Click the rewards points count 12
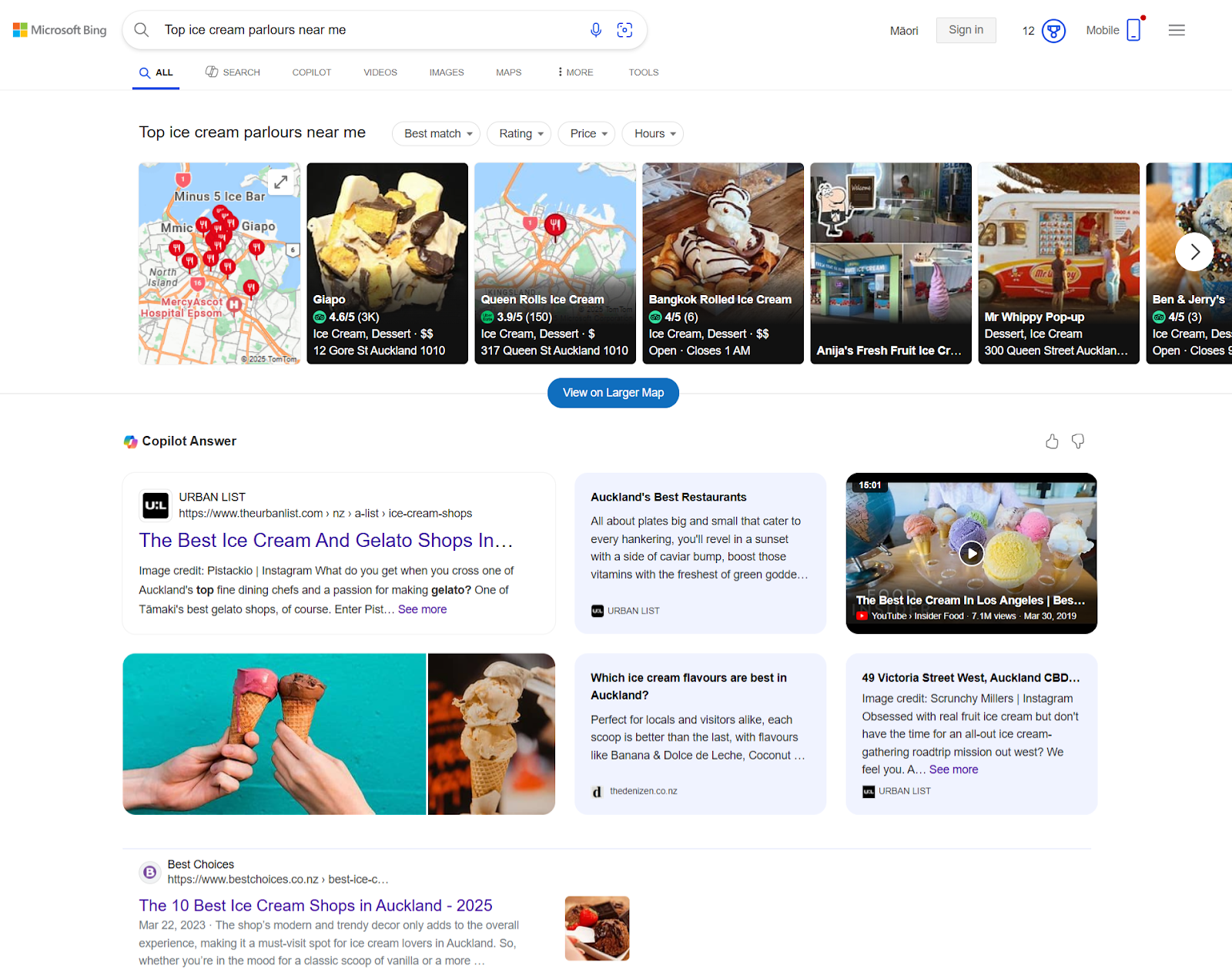Image resolution: width=1232 pixels, height=979 pixels. [1029, 31]
